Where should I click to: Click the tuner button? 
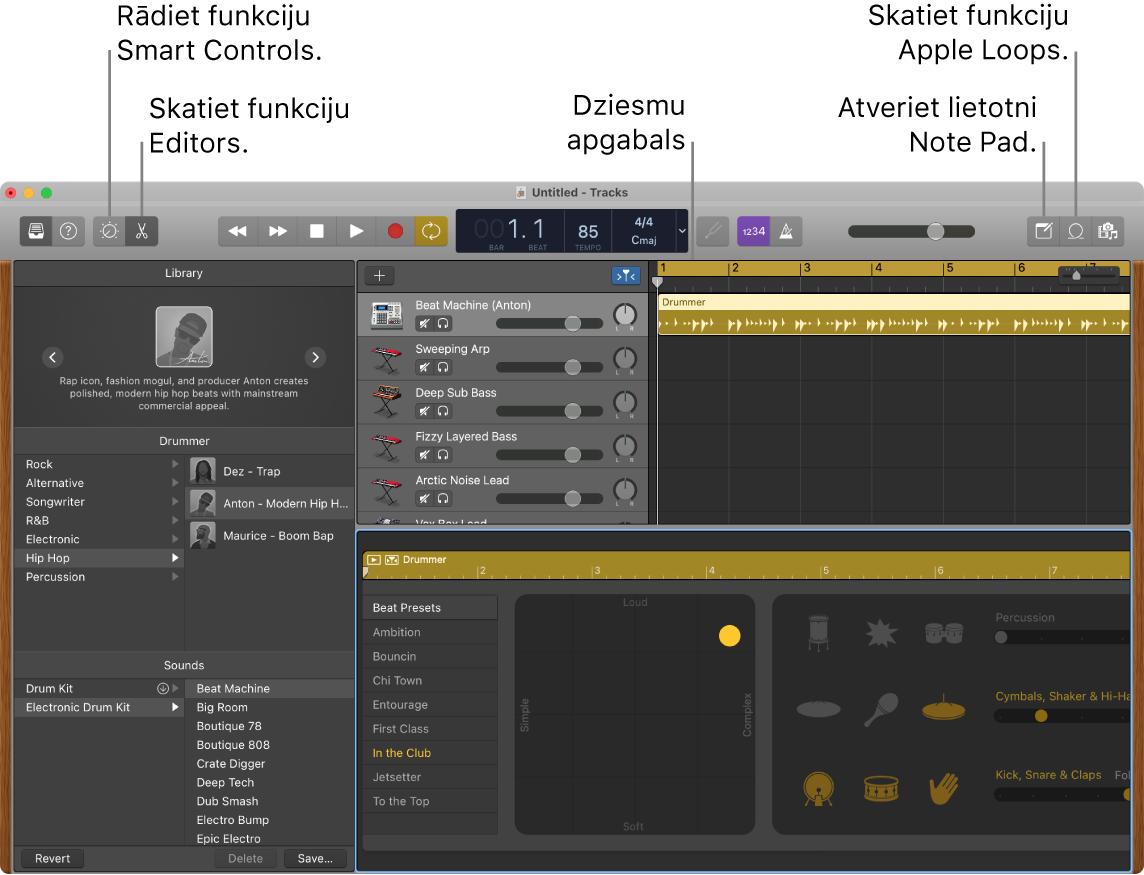tap(713, 231)
